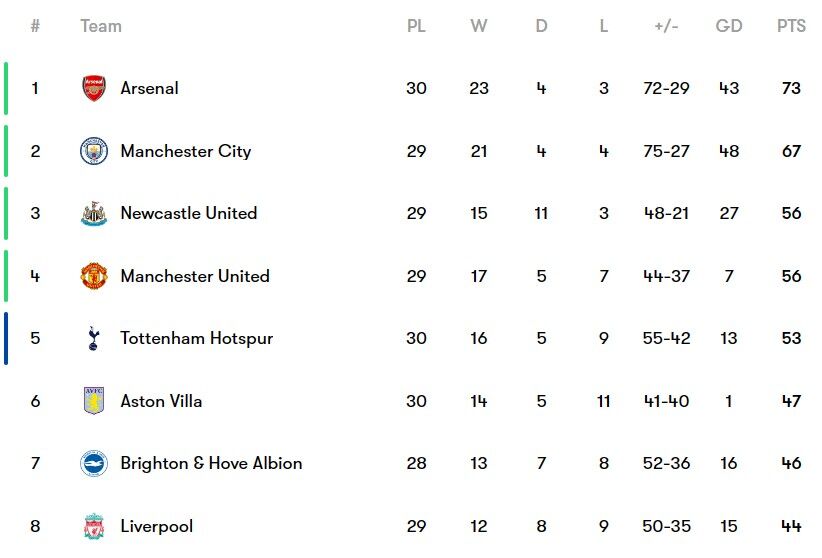
Task: Click the W column header
Action: (x=479, y=26)
